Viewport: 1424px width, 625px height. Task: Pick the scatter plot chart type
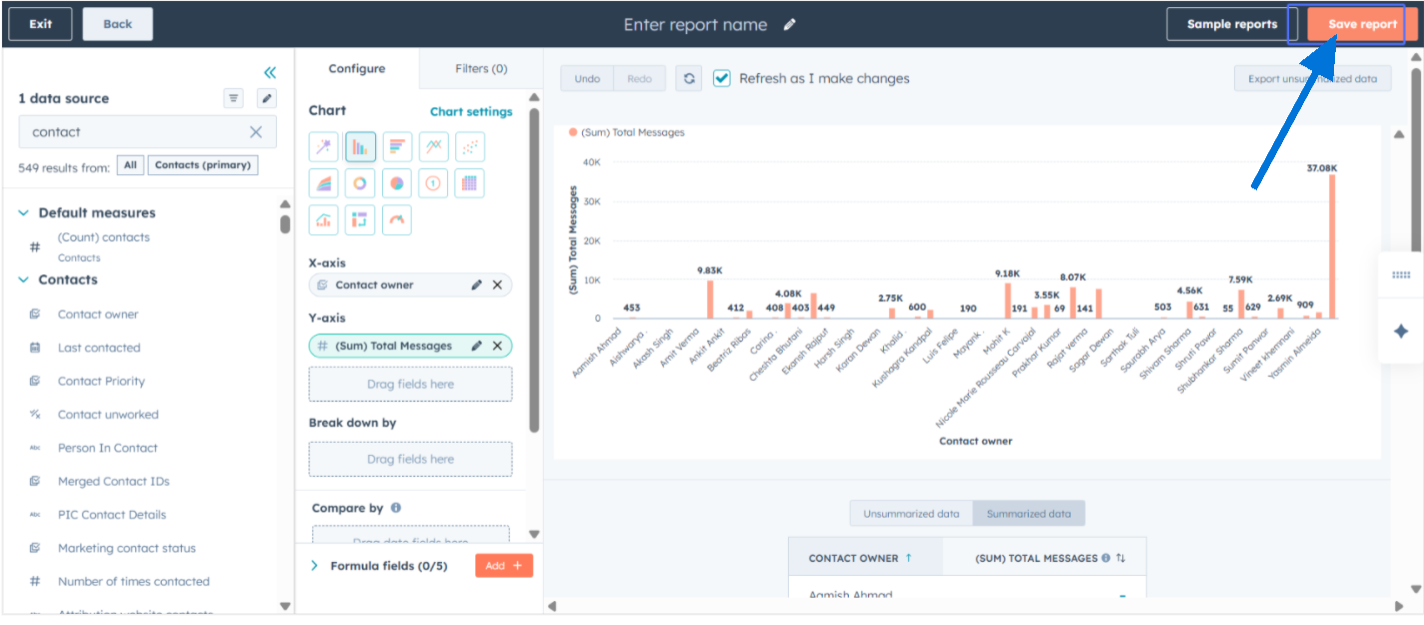tap(470, 147)
